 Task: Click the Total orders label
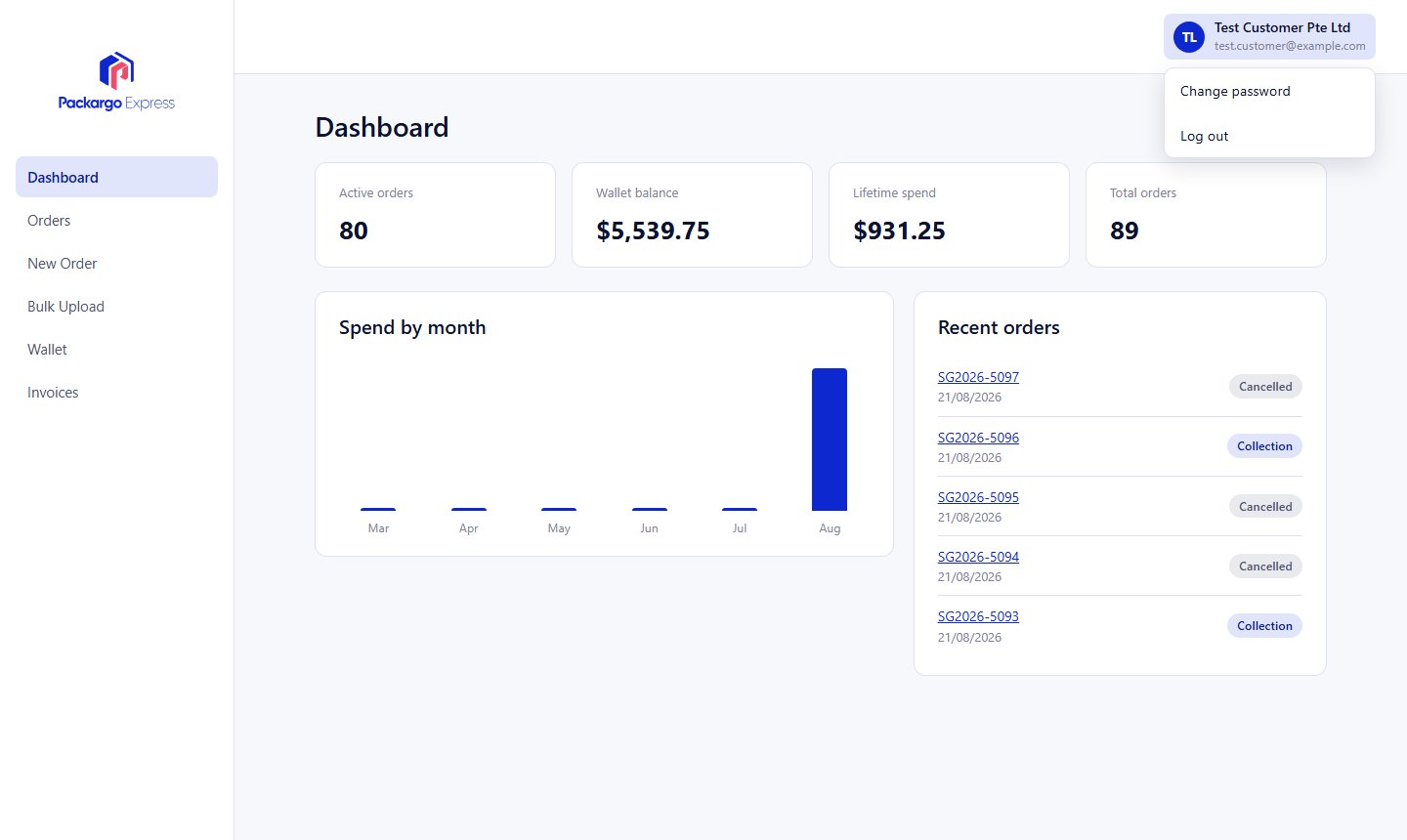(1143, 193)
